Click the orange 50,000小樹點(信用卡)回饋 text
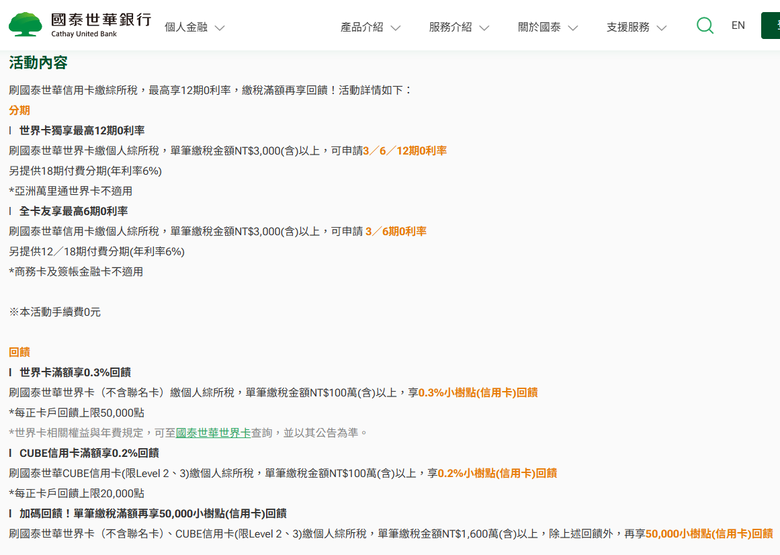The image size is (780, 555). click(709, 534)
